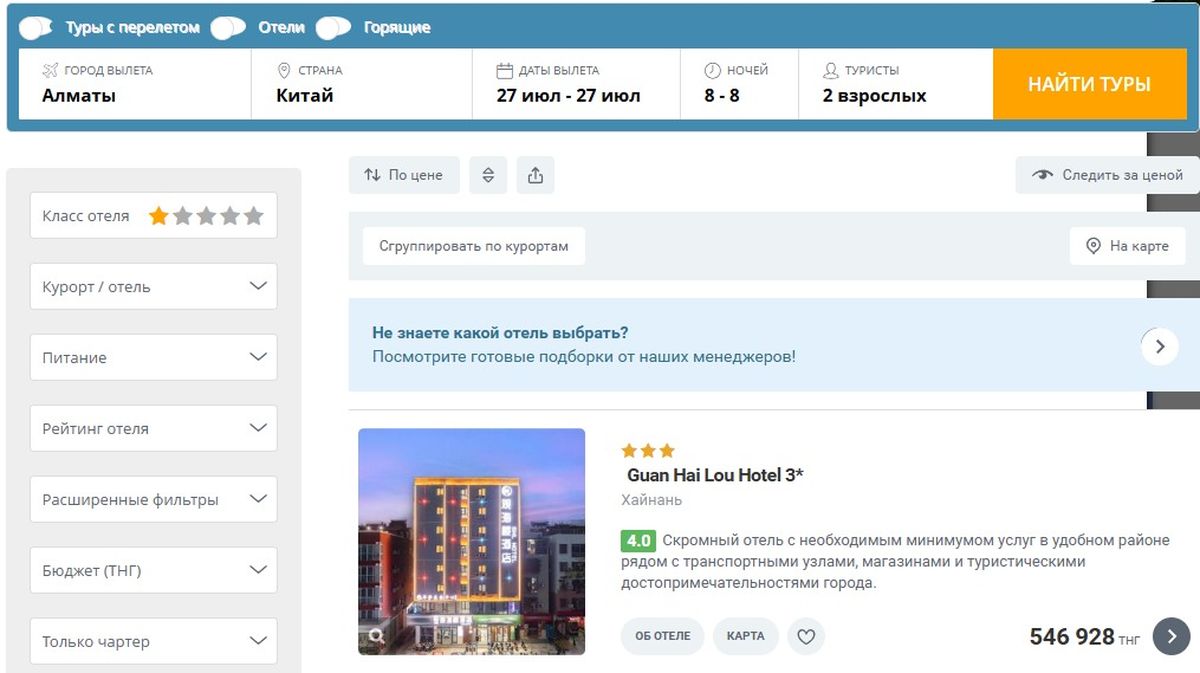
Task: Click the plane icon beside Город вылета
Action: 51,70
